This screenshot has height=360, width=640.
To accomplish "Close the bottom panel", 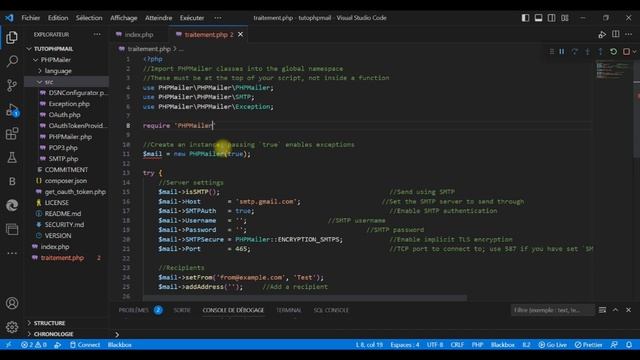I will coord(629,310).
